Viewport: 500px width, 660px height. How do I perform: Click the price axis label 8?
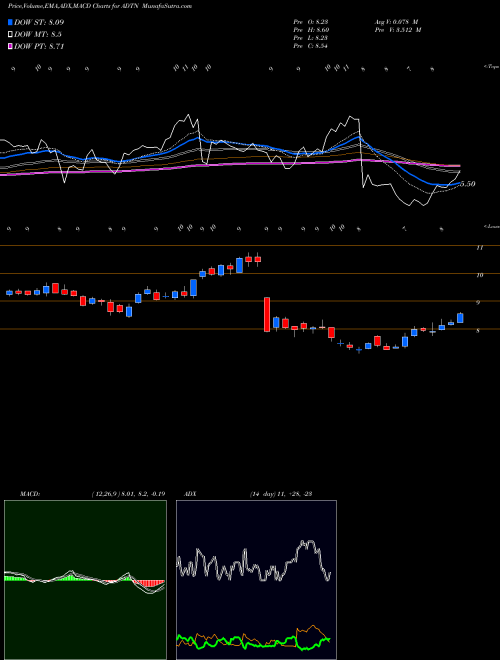(x=478, y=331)
